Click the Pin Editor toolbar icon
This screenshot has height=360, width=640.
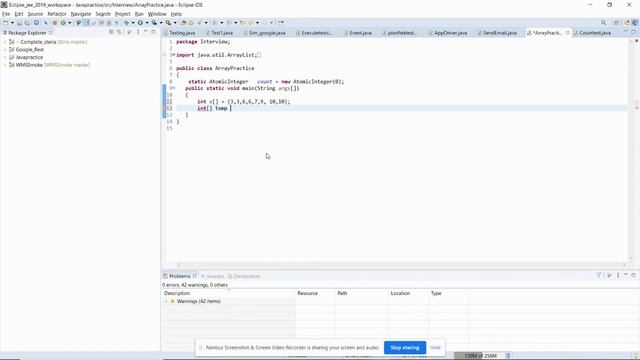click(281, 23)
